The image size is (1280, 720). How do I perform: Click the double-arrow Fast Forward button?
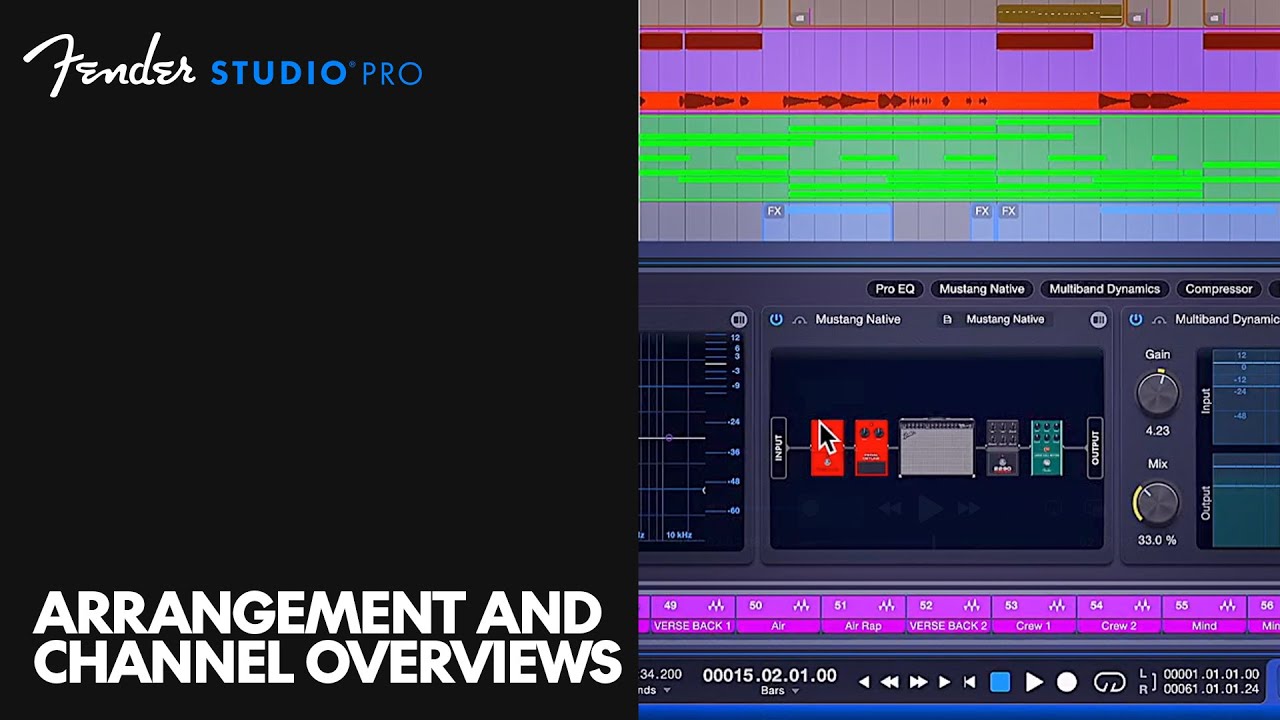[918, 682]
